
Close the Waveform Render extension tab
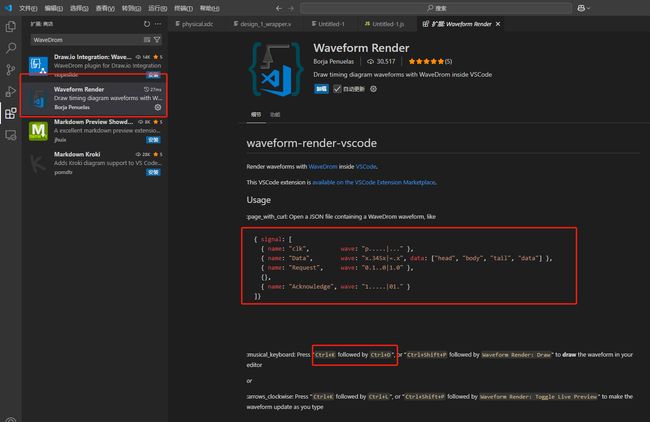coord(498,24)
